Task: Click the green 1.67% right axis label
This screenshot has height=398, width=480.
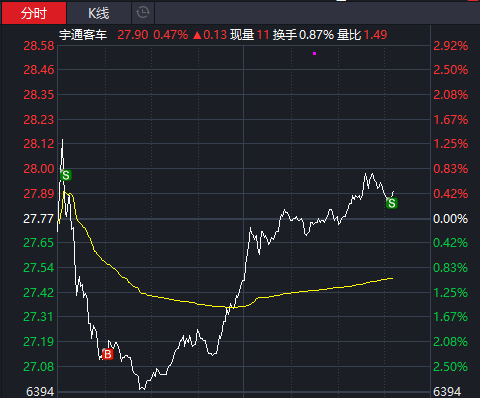Action: click(451, 317)
